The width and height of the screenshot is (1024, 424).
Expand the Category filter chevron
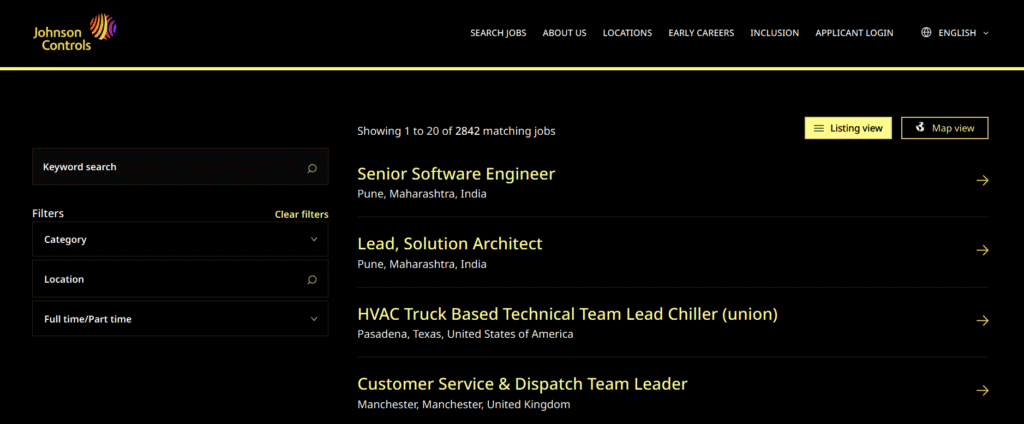(x=314, y=239)
